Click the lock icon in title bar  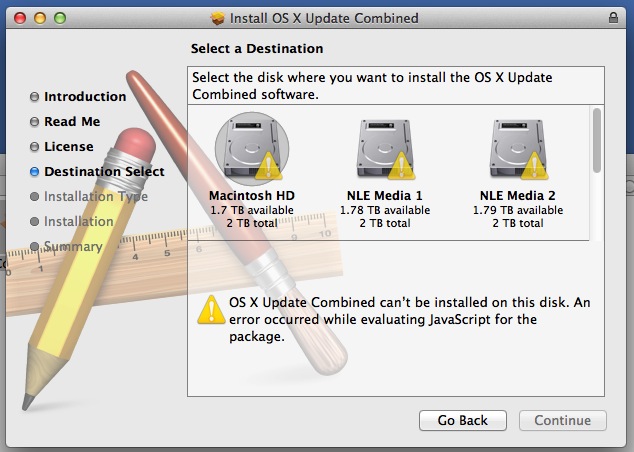coord(613,18)
